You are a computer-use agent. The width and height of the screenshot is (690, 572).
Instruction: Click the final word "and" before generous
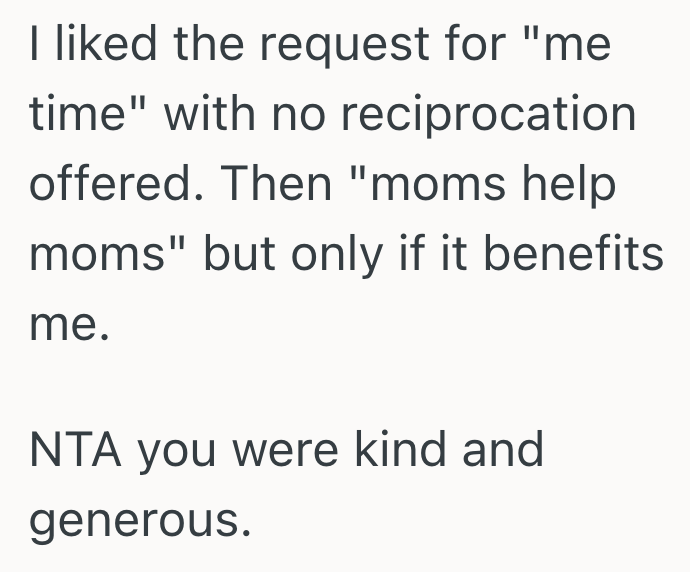tap(502, 451)
